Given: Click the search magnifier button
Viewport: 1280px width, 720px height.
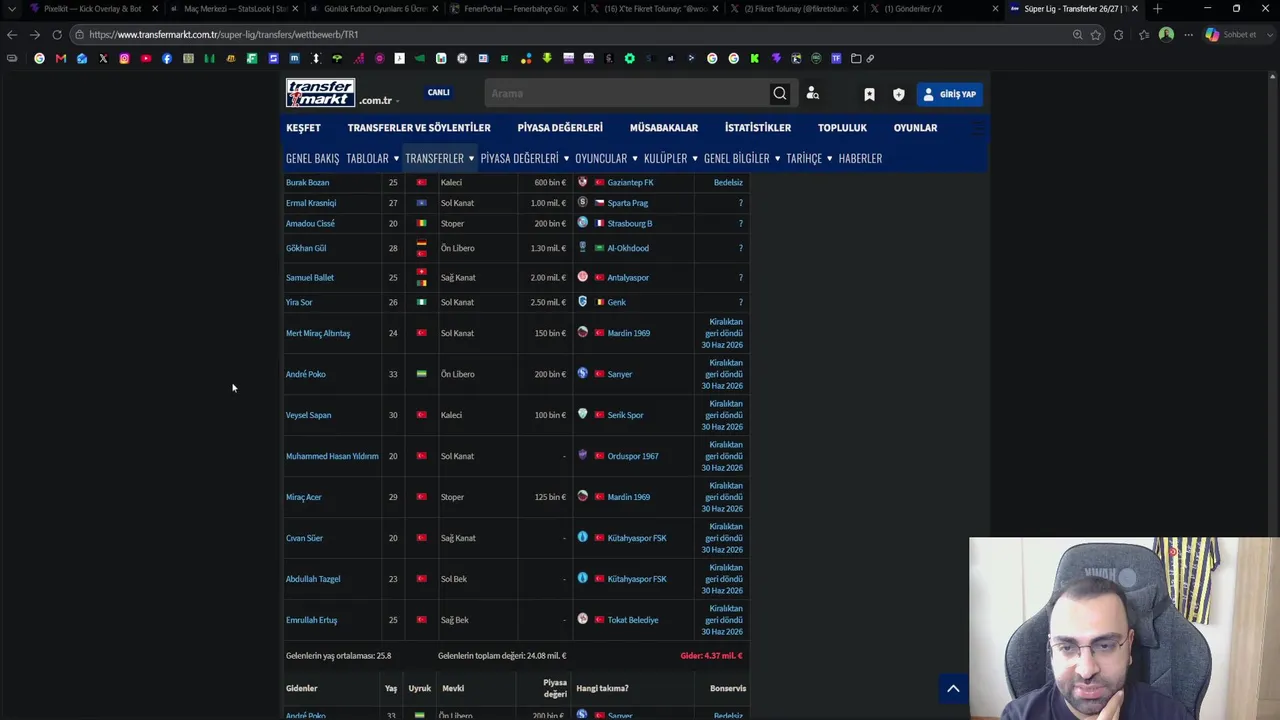Looking at the screenshot, I should coord(779,93).
